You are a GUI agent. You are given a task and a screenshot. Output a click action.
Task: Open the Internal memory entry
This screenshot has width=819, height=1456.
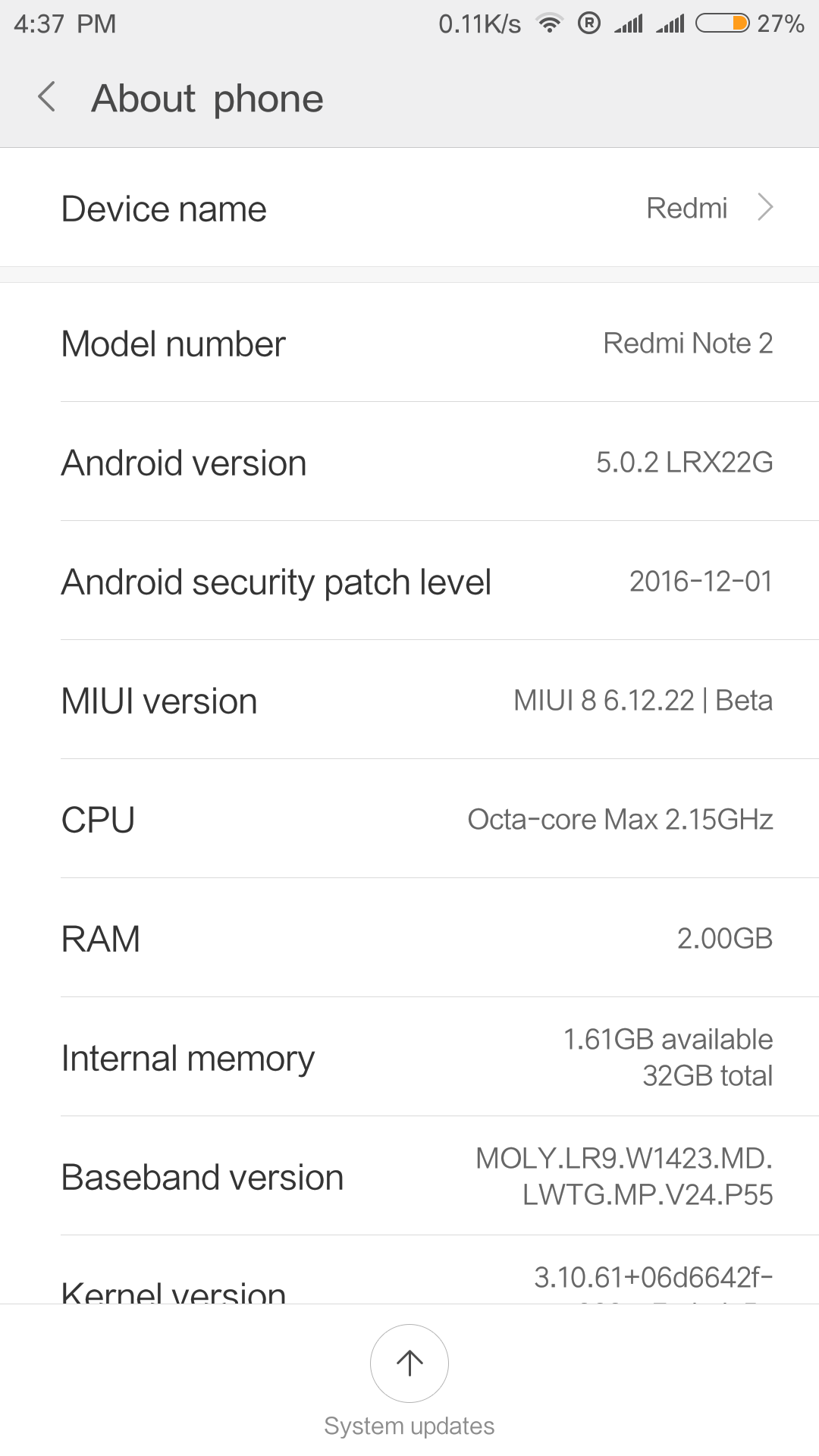tap(409, 1058)
